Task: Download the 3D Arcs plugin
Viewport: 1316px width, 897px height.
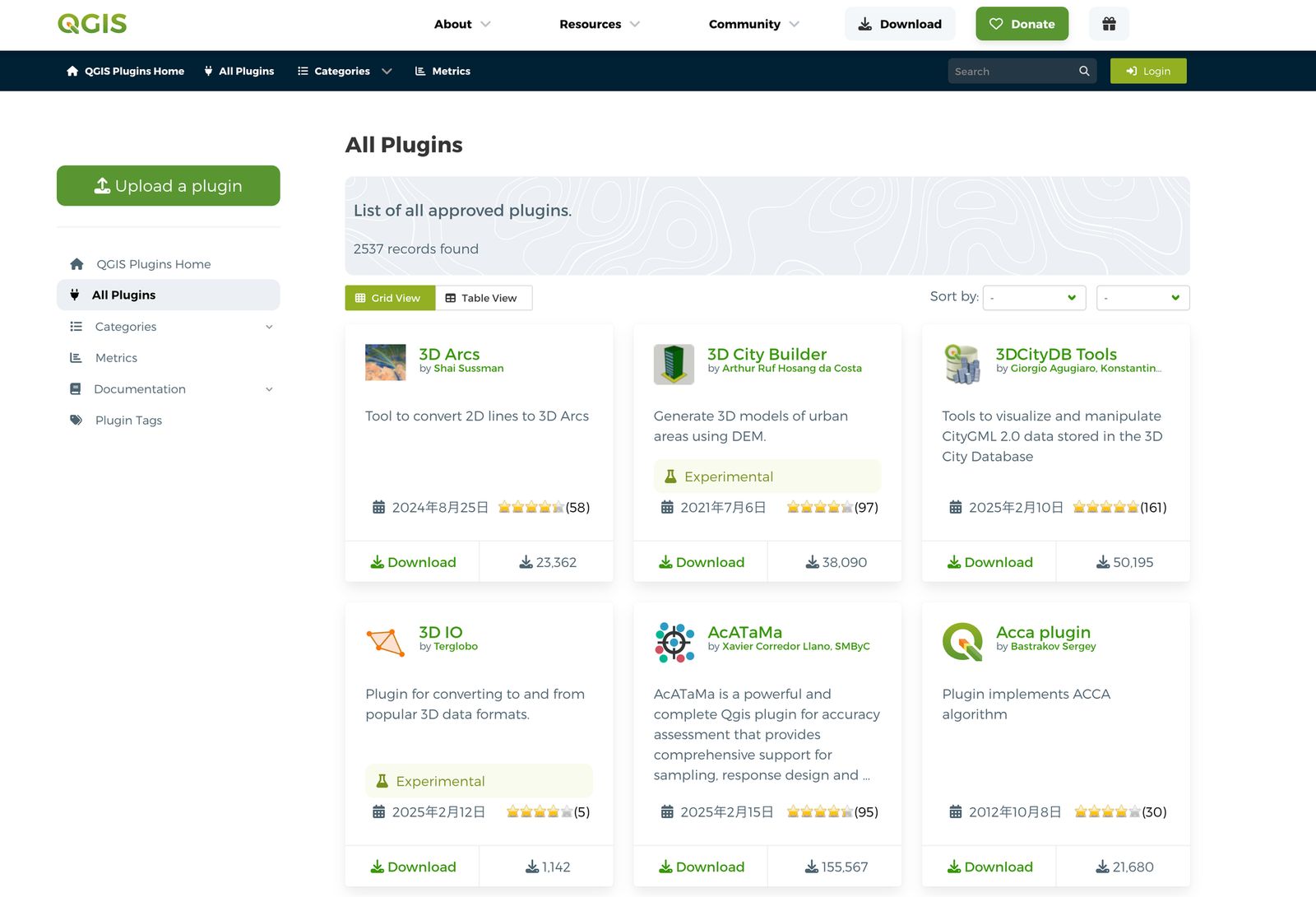Action: tap(413, 562)
